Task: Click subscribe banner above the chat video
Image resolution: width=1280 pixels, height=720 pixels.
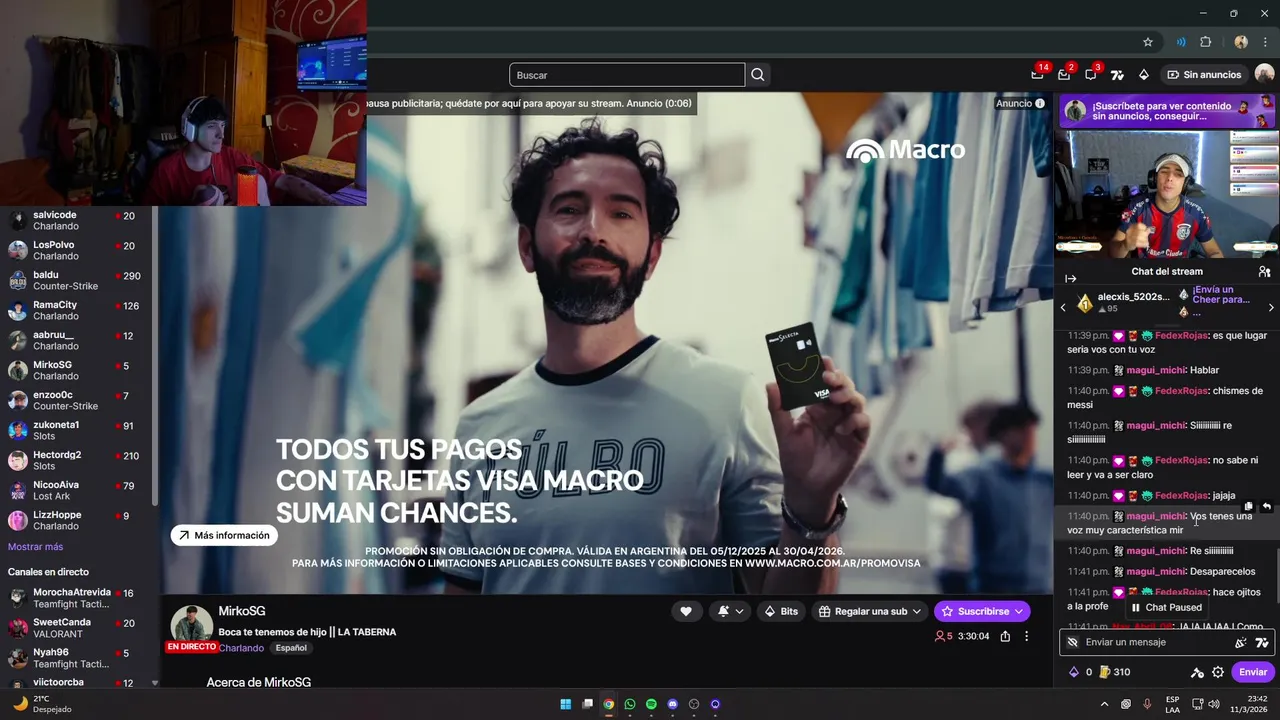Action: (1167, 110)
